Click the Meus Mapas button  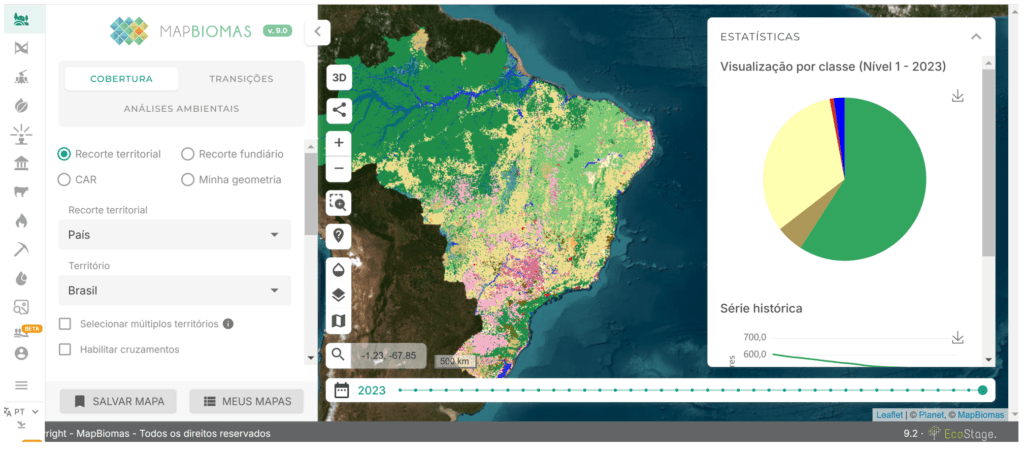(246, 402)
